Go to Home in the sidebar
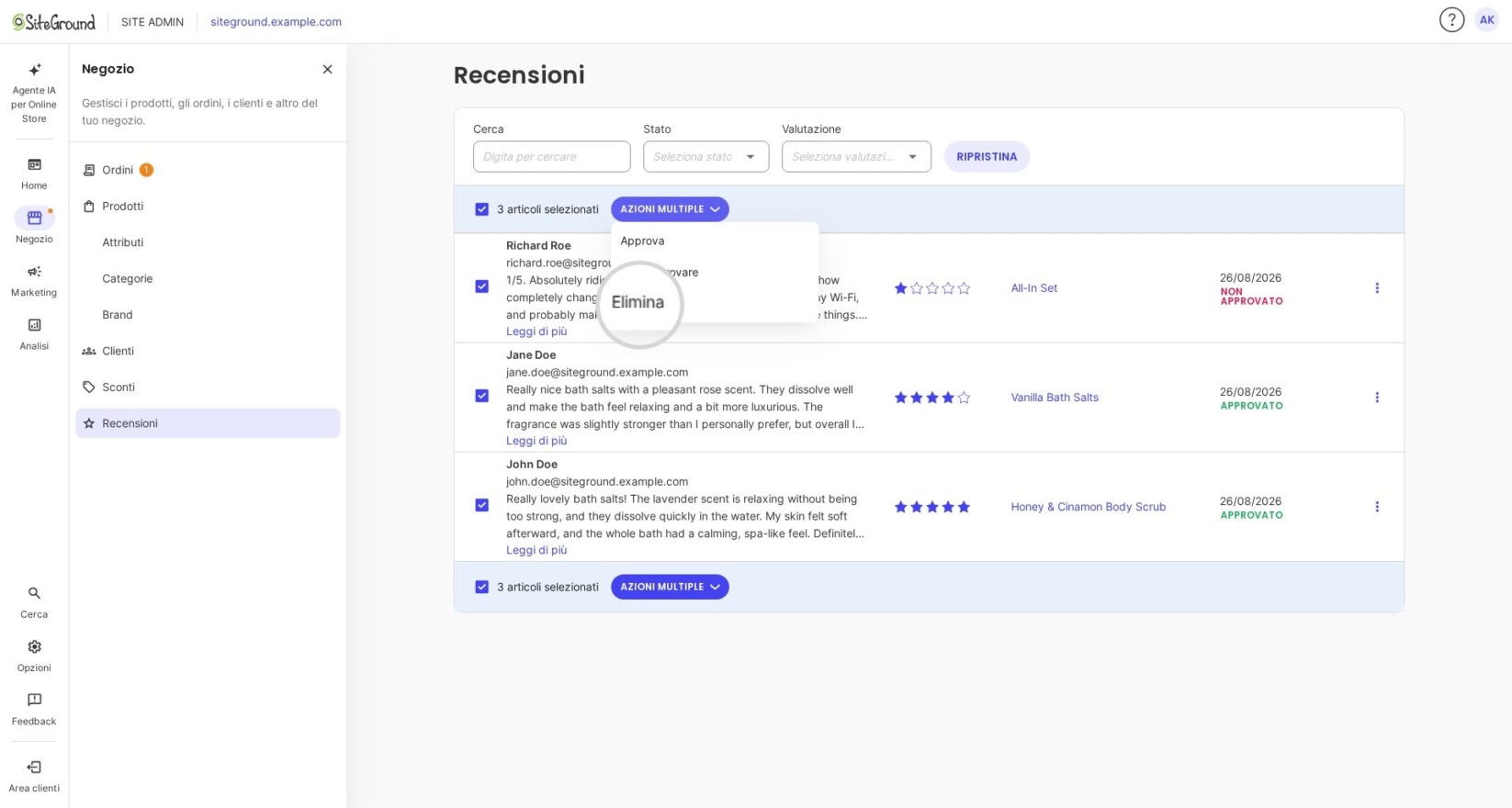1512x808 pixels. click(34, 174)
